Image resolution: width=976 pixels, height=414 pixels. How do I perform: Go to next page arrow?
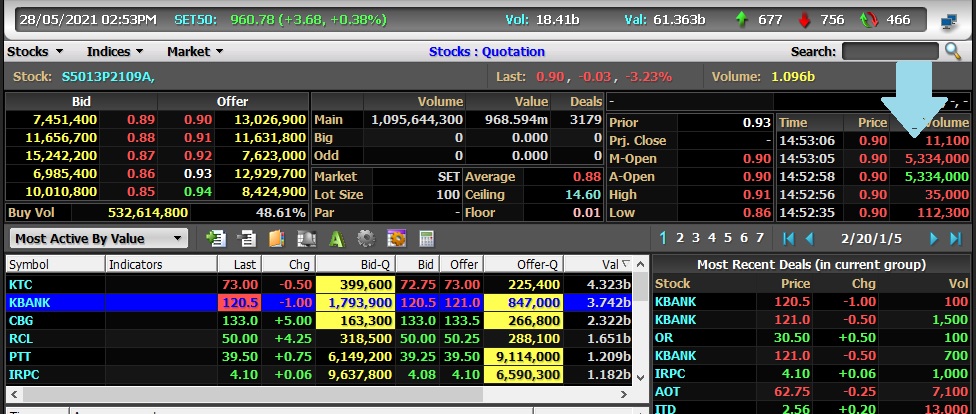pos(934,238)
